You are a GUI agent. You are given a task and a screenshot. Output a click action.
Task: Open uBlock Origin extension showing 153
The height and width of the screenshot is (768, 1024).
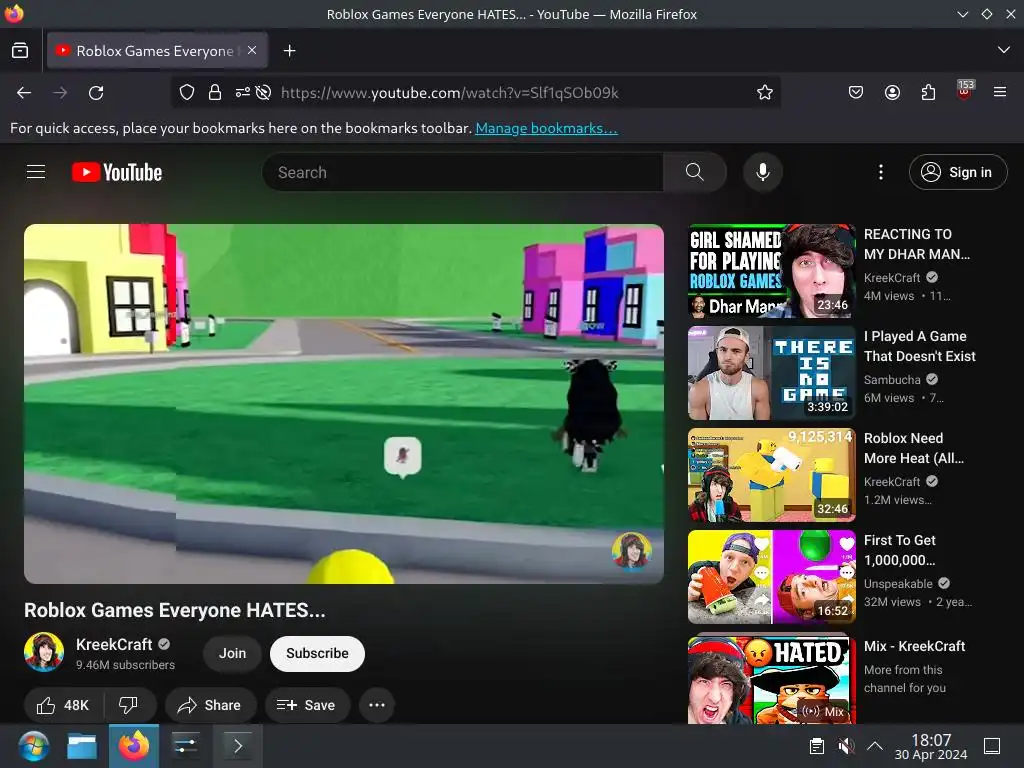964,91
